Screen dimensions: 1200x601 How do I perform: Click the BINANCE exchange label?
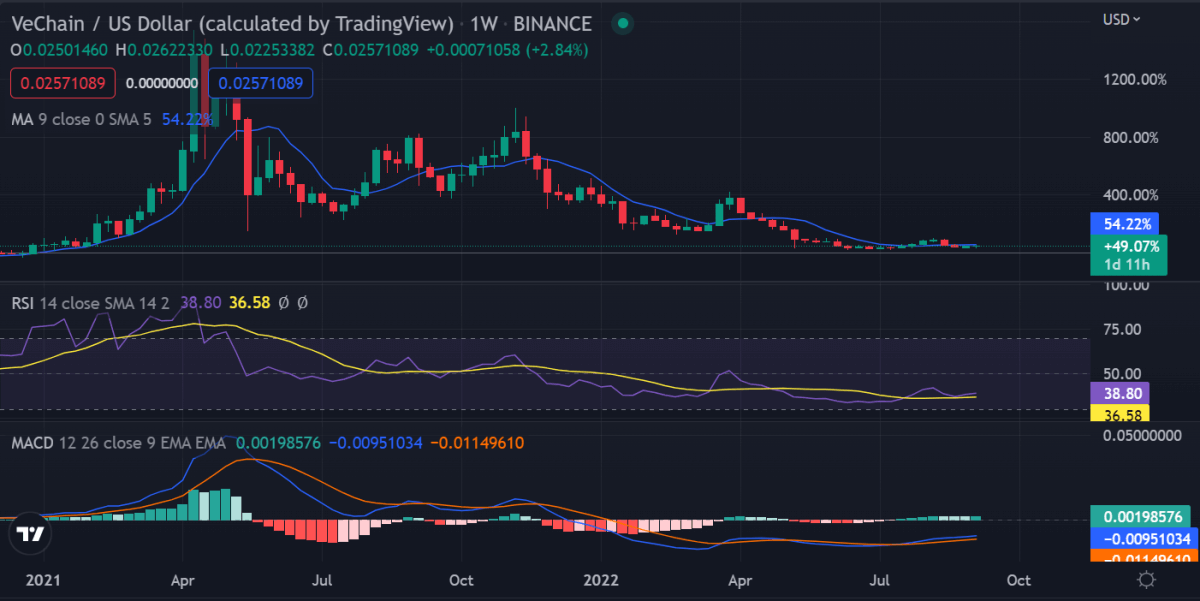pyautogui.click(x=551, y=23)
